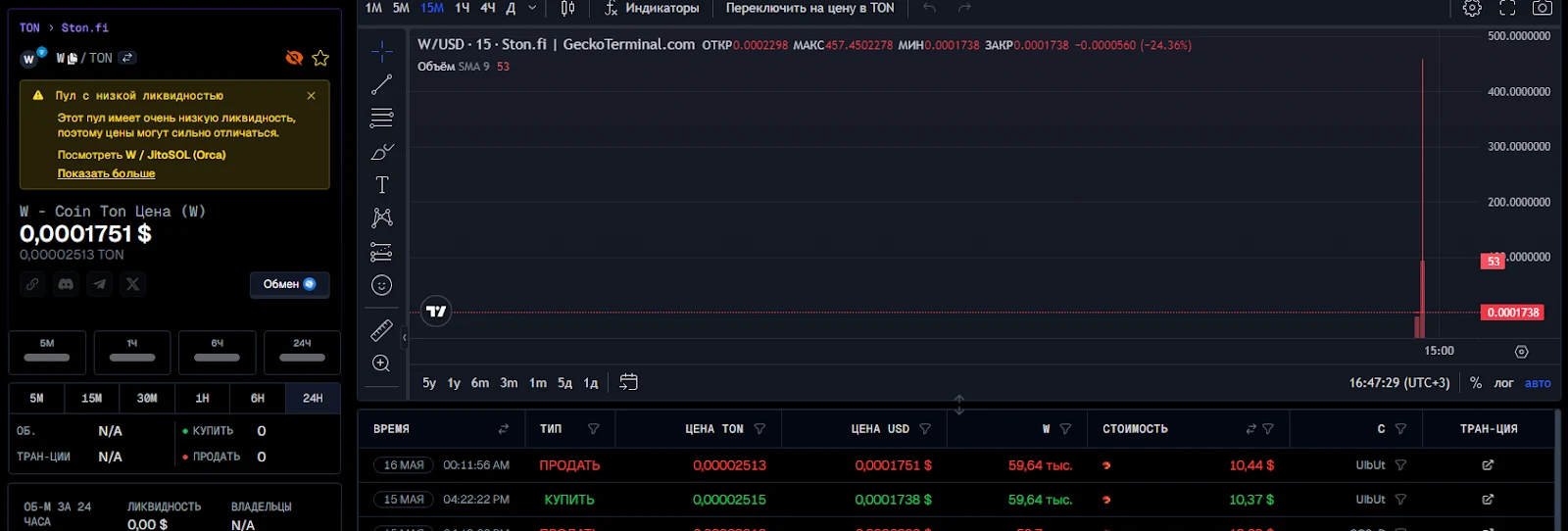
Task: Open timezone selector 16:47:29 (UTC+3)
Action: pos(1398,383)
